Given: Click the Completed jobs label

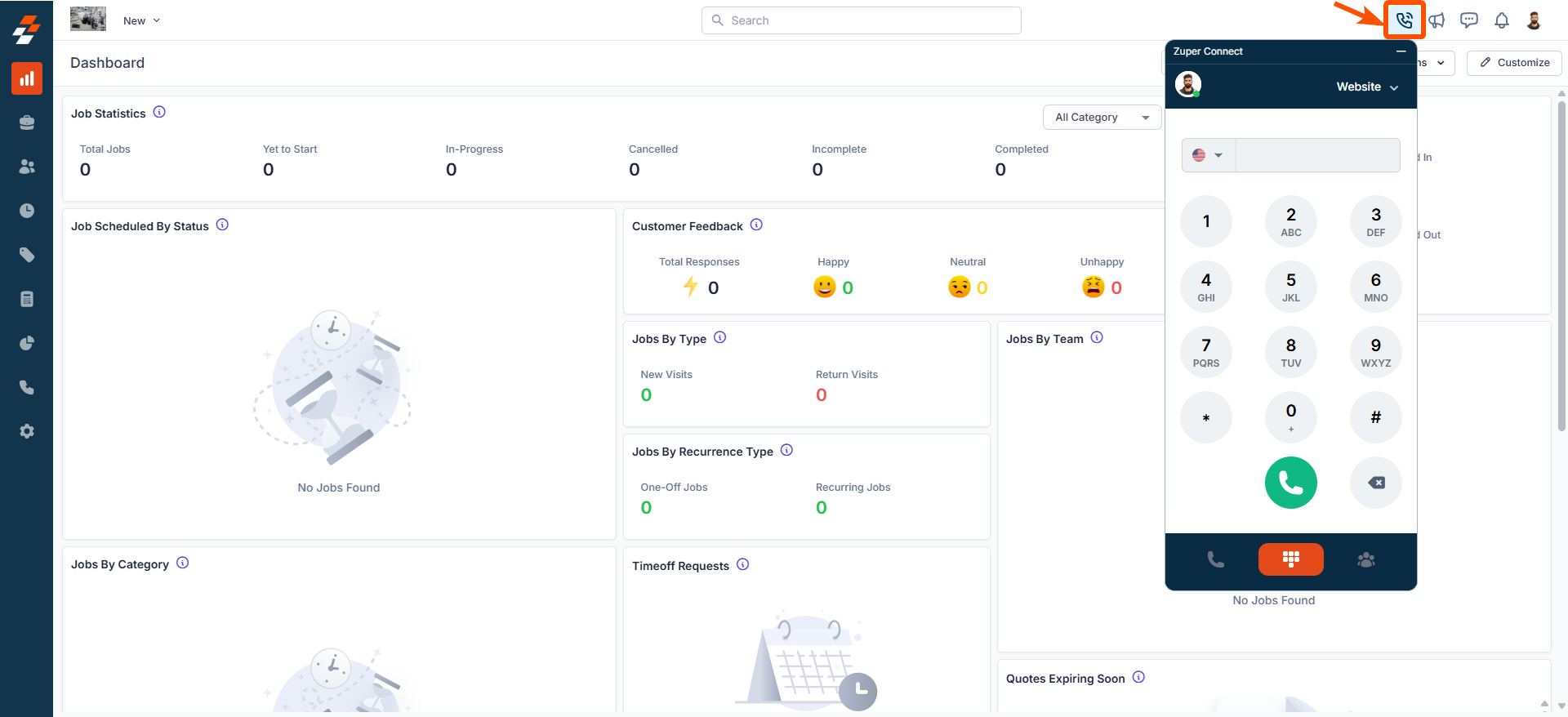Looking at the screenshot, I should 1022,149.
